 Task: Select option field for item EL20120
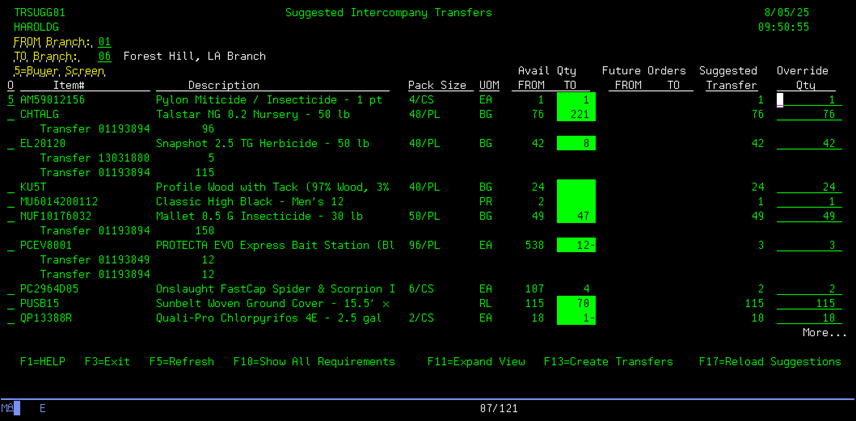click(x=10, y=144)
